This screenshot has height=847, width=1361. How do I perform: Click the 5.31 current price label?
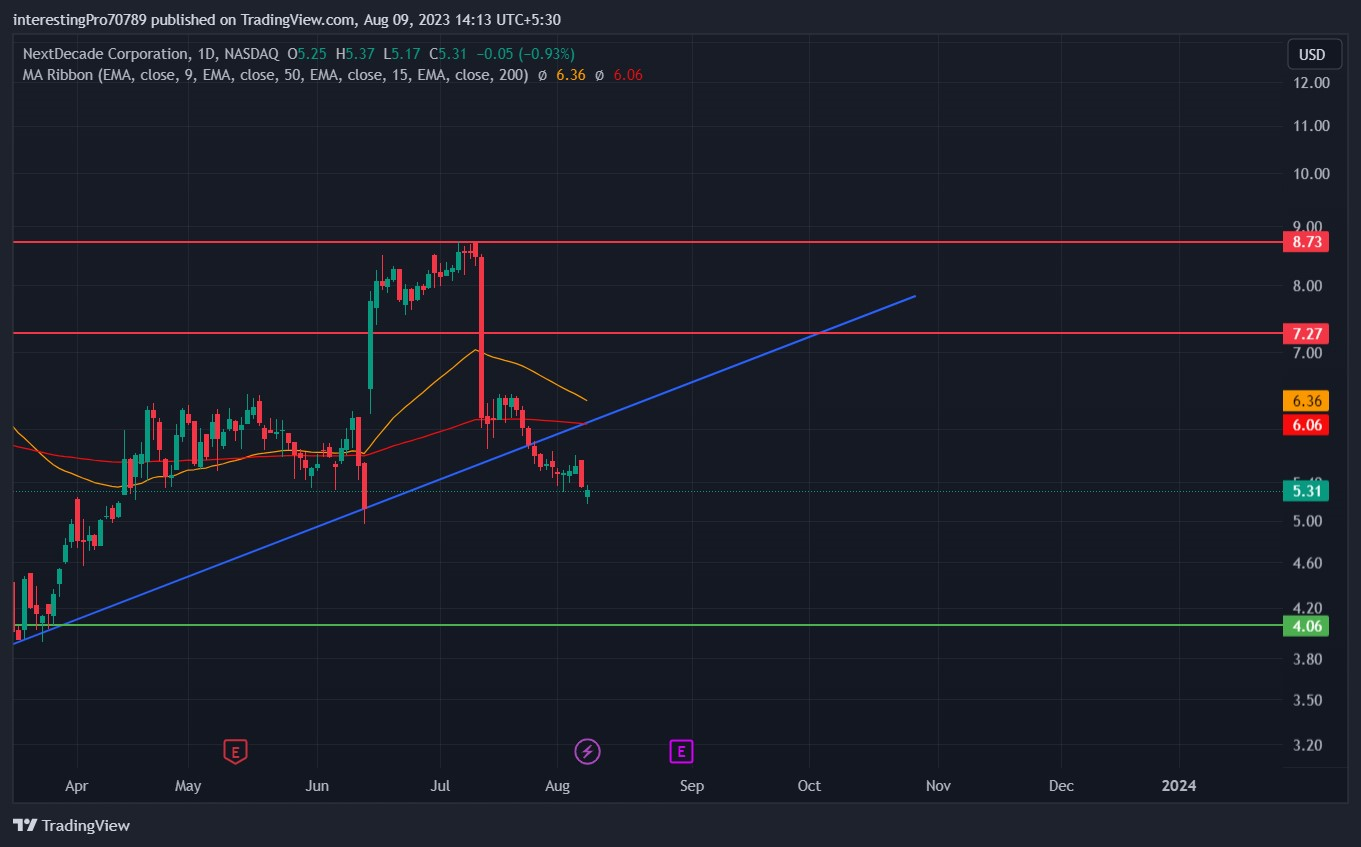point(1306,491)
